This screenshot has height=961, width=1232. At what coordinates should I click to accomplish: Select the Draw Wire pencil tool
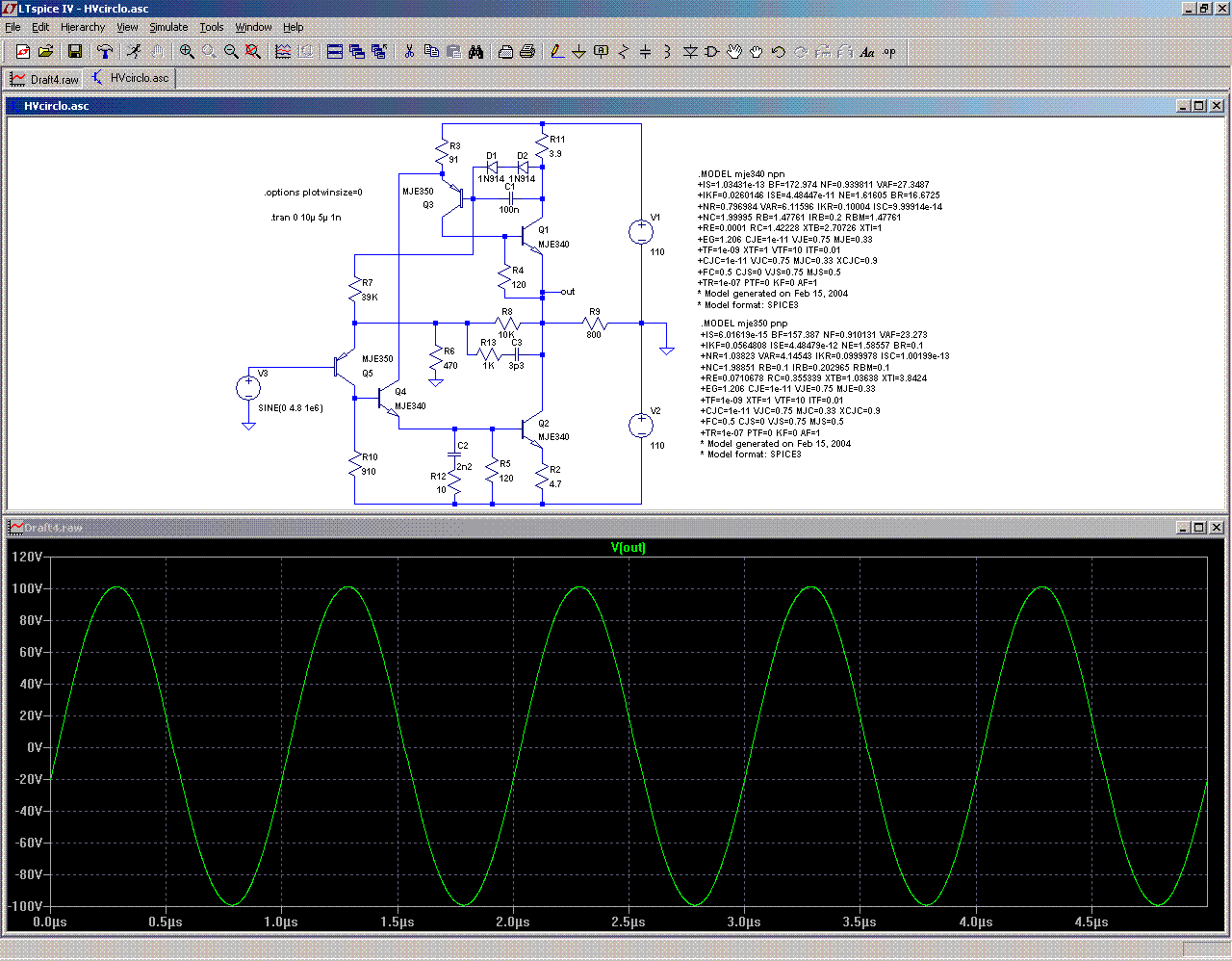point(556,52)
